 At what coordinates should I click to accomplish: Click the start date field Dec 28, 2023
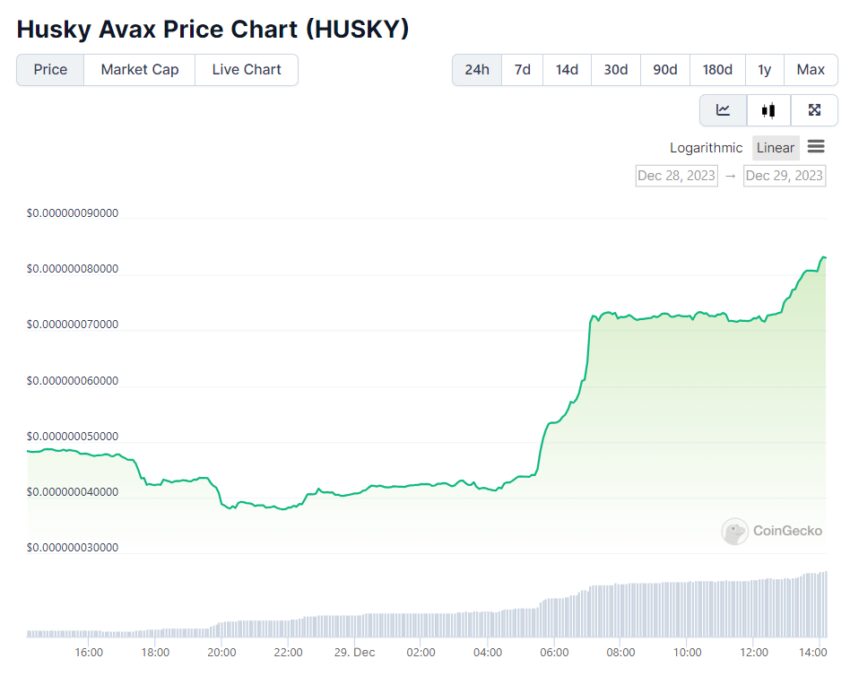(x=677, y=176)
